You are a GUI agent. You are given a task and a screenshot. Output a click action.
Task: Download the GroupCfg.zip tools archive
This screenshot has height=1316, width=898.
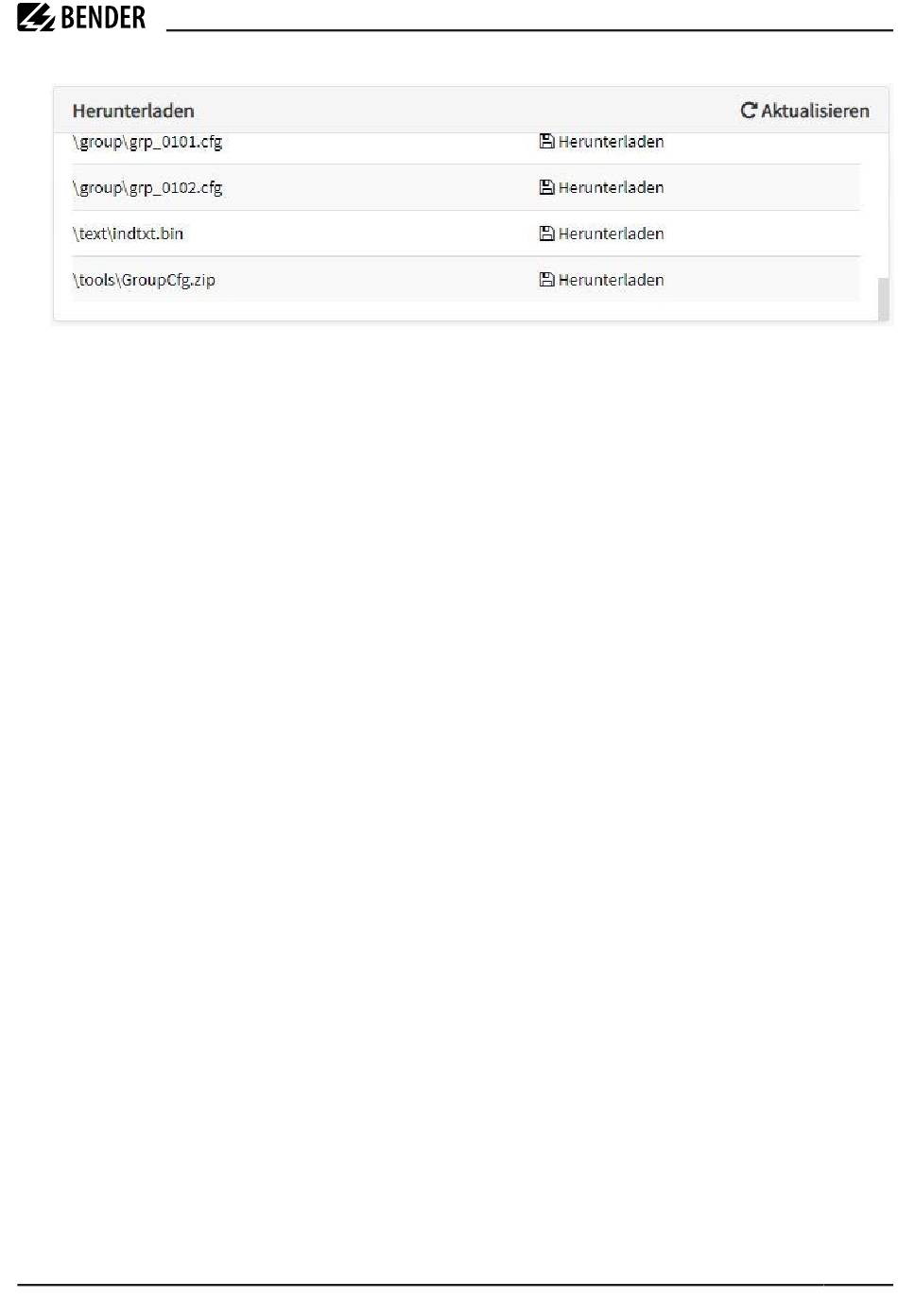tap(601, 280)
